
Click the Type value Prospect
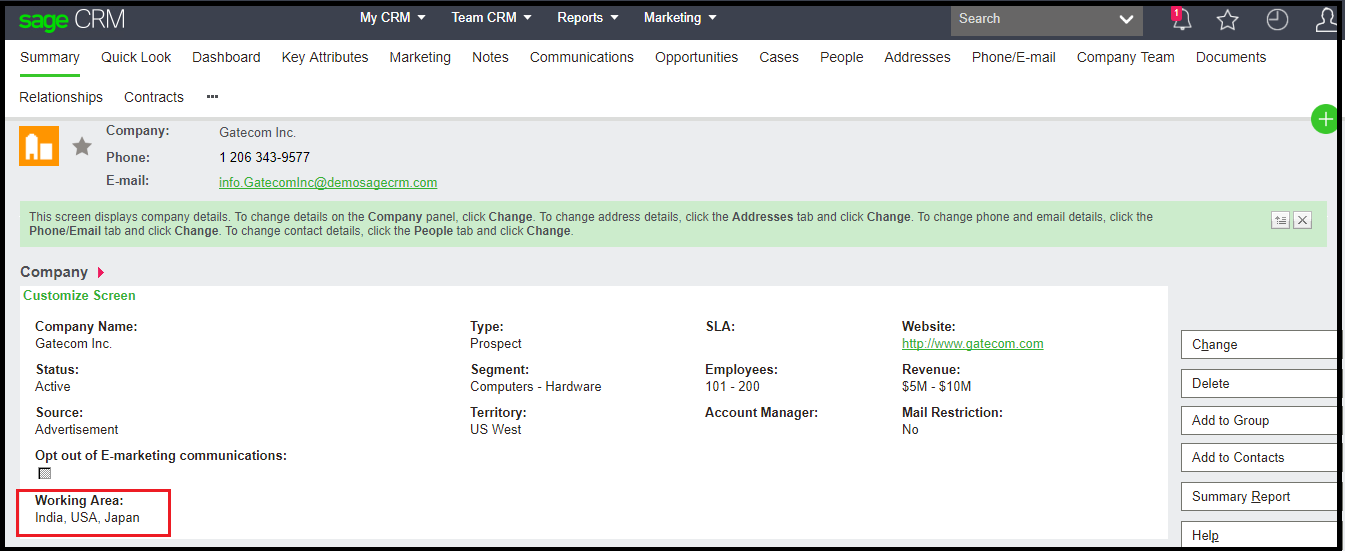(x=496, y=343)
